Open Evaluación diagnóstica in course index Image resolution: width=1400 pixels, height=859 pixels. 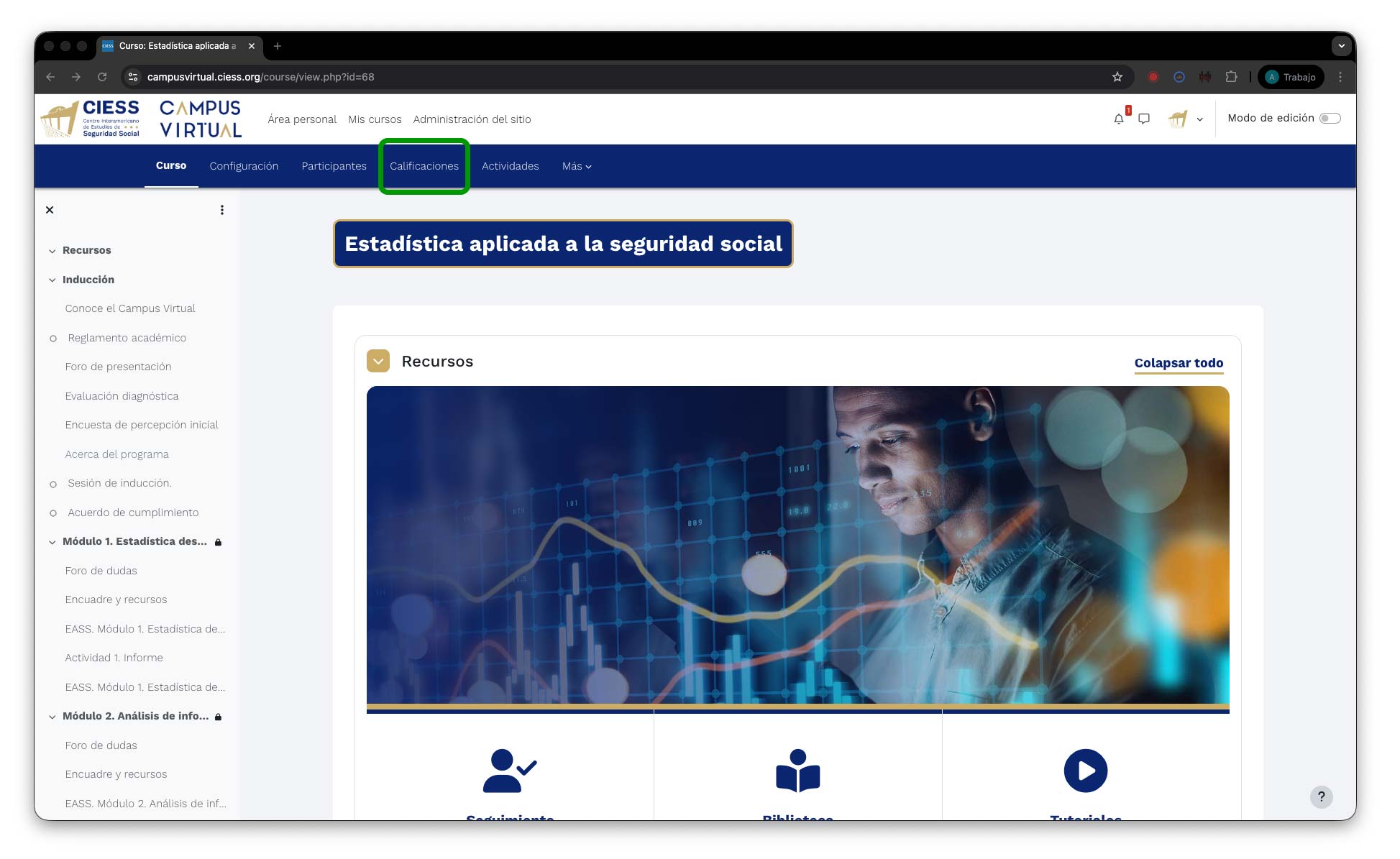point(122,396)
